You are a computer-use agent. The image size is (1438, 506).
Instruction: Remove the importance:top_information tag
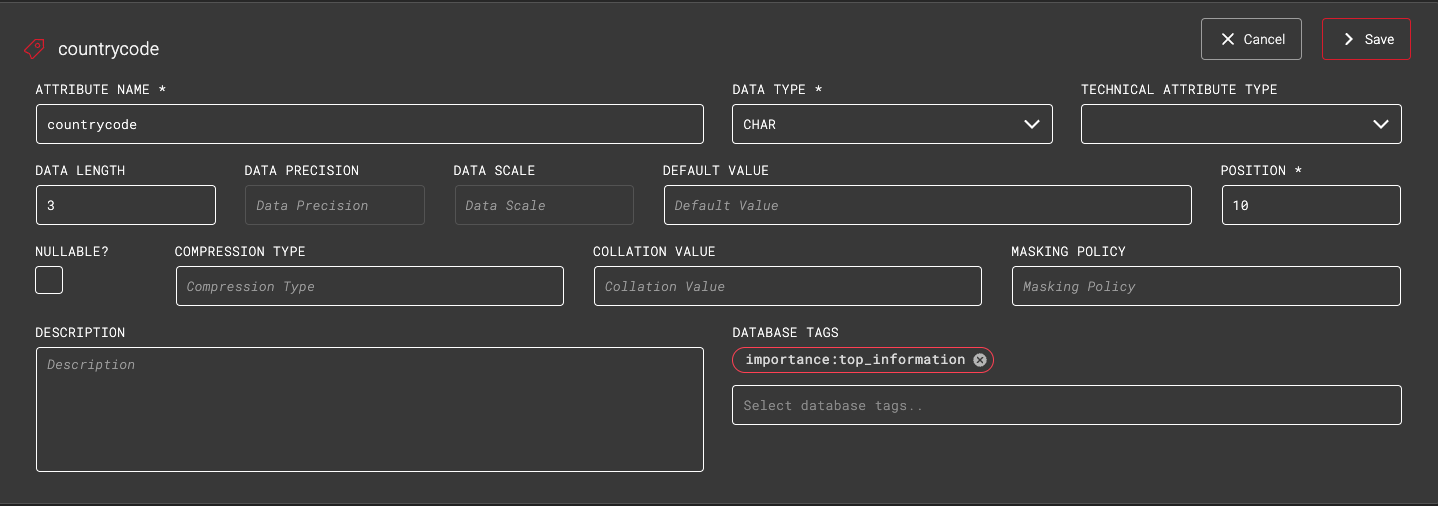coord(980,360)
